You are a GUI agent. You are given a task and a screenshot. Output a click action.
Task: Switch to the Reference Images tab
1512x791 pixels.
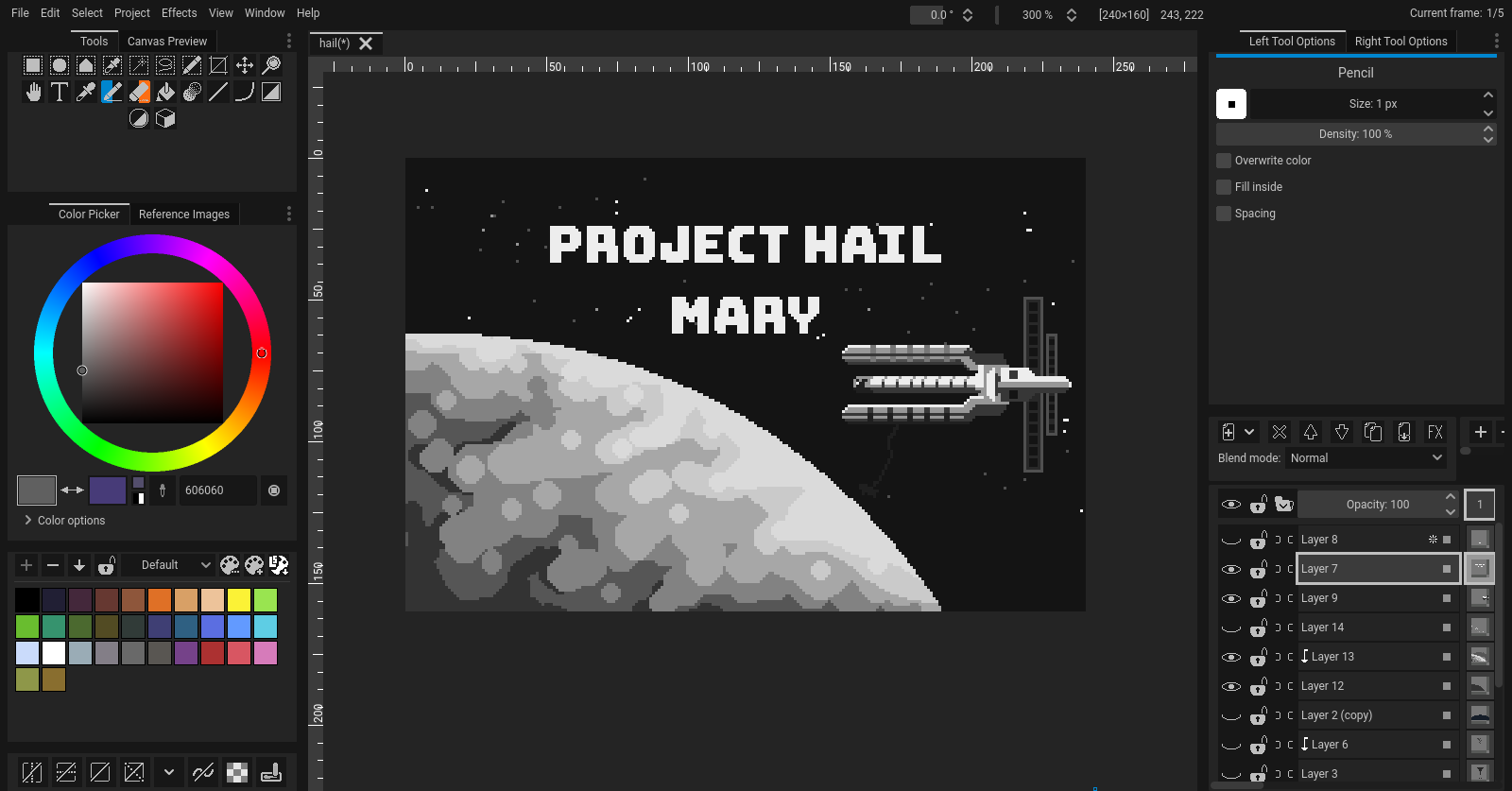click(183, 215)
